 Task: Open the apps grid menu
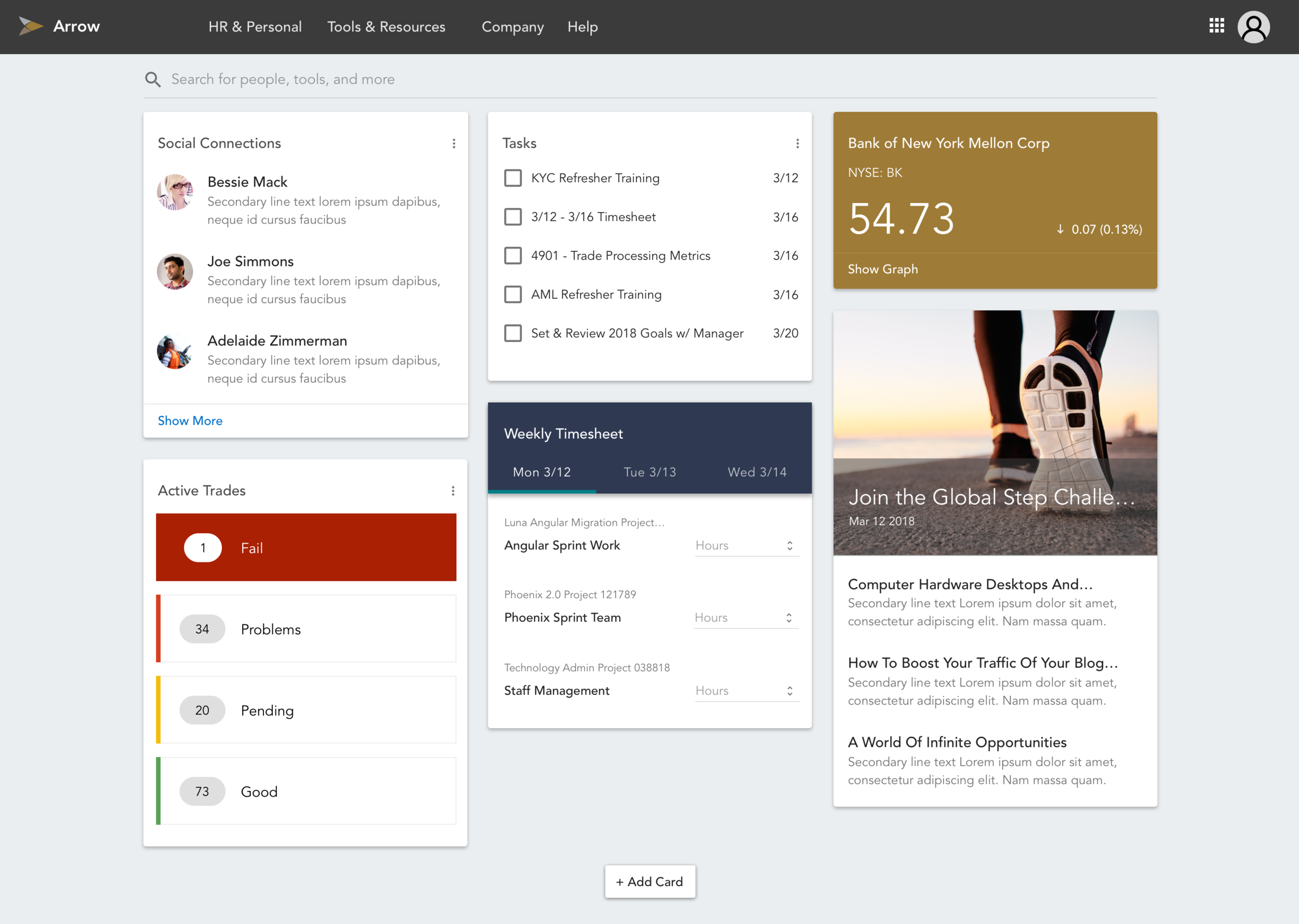(1216, 26)
